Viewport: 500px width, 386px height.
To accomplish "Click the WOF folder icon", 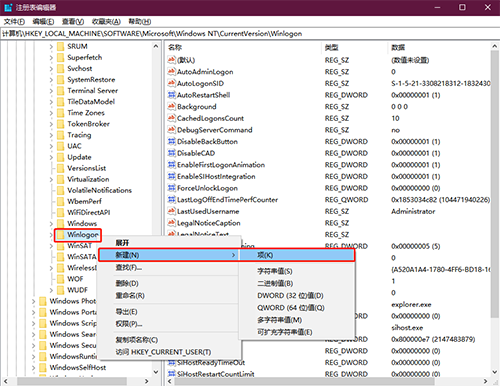I will [60, 279].
